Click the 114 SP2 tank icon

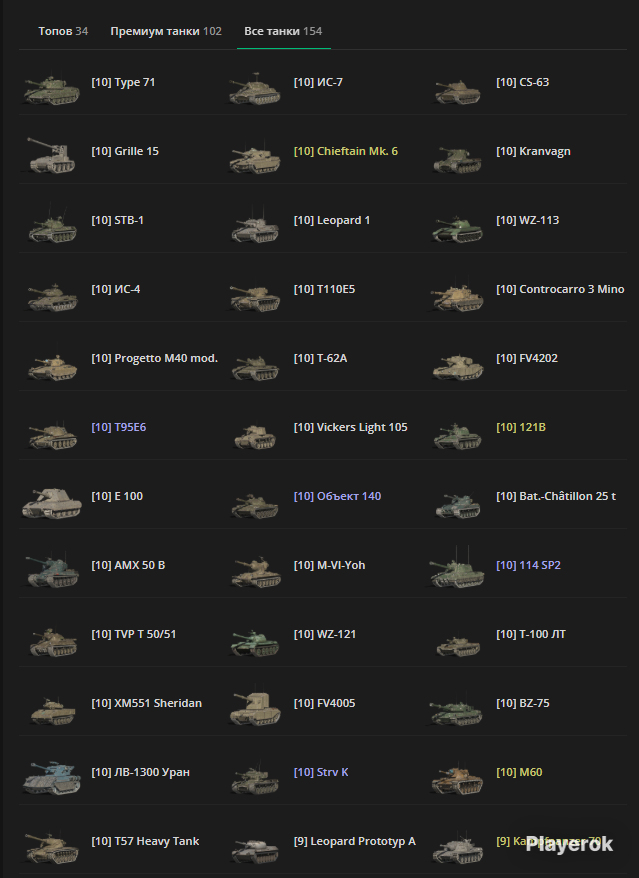pyautogui.click(x=458, y=568)
